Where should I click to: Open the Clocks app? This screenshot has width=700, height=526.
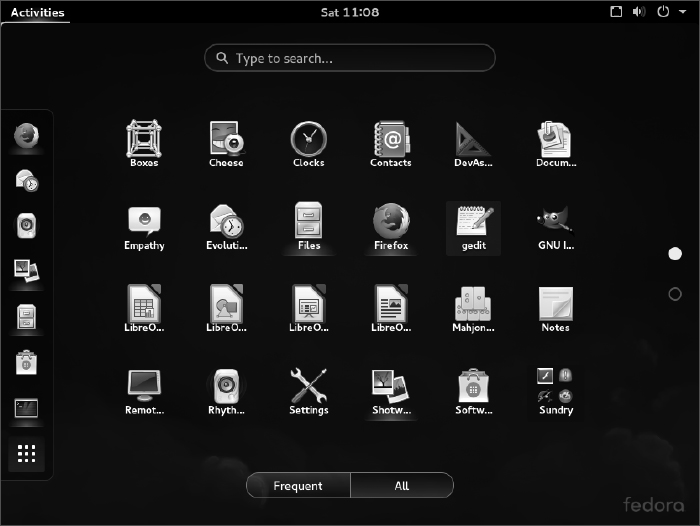tap(308, 143)
